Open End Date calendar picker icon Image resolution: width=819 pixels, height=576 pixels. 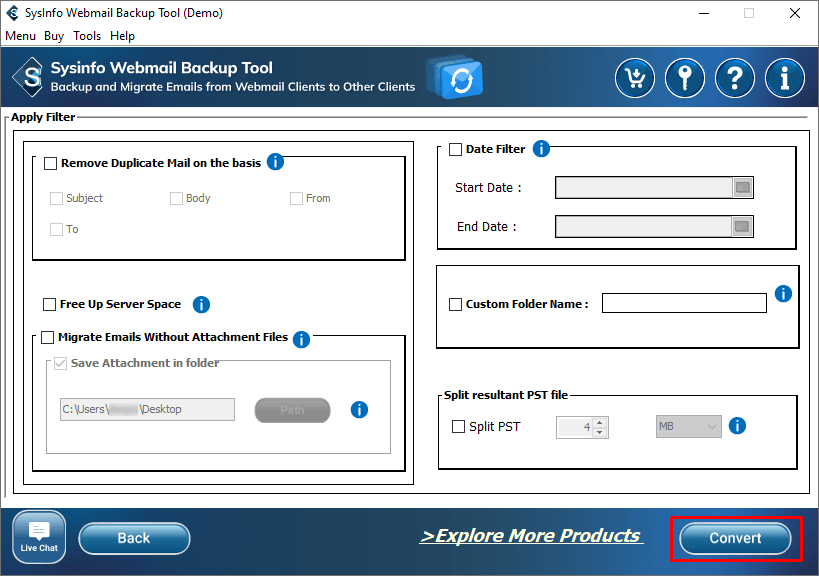(742, 227)
